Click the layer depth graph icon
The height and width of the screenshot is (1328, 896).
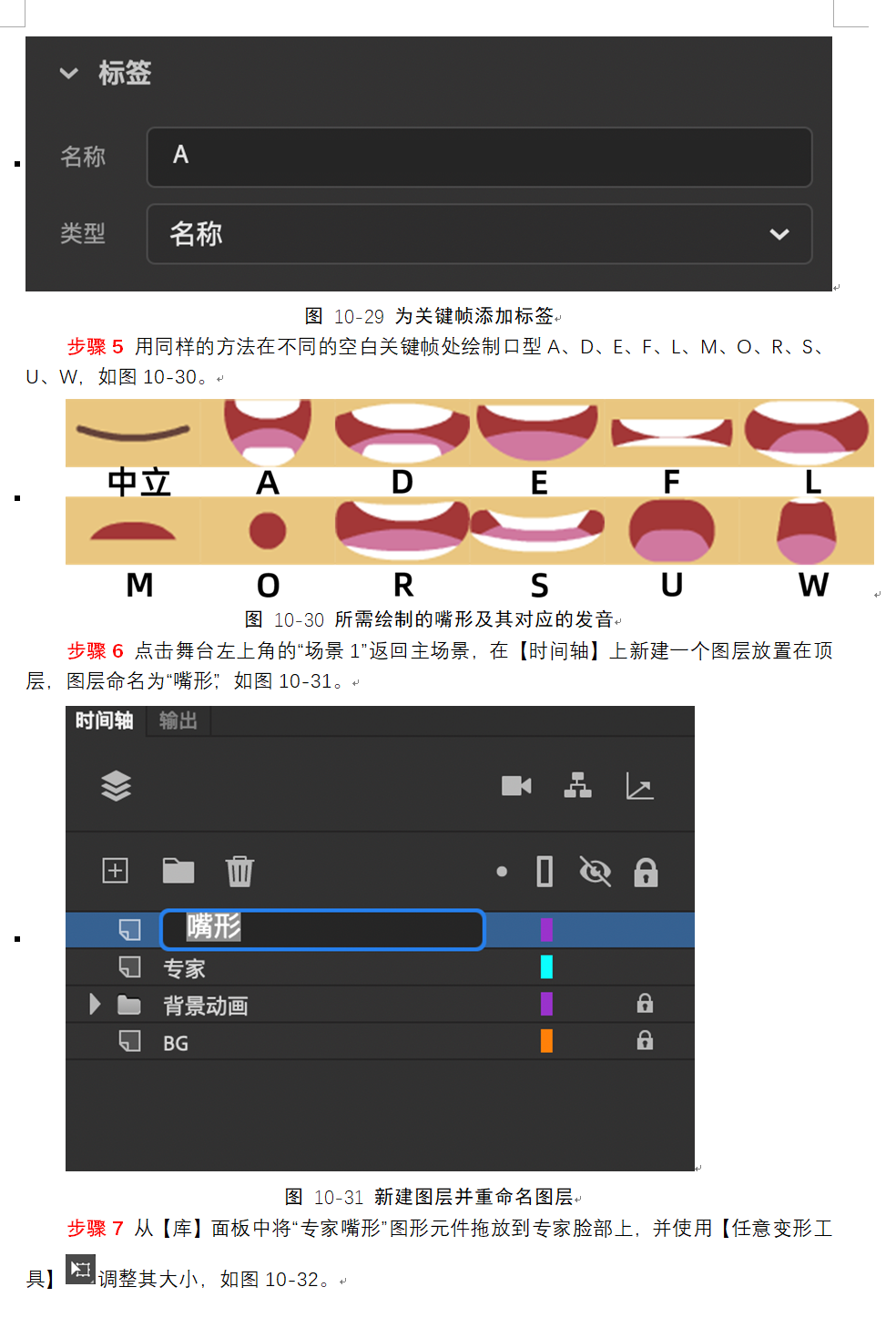(639, 785)
